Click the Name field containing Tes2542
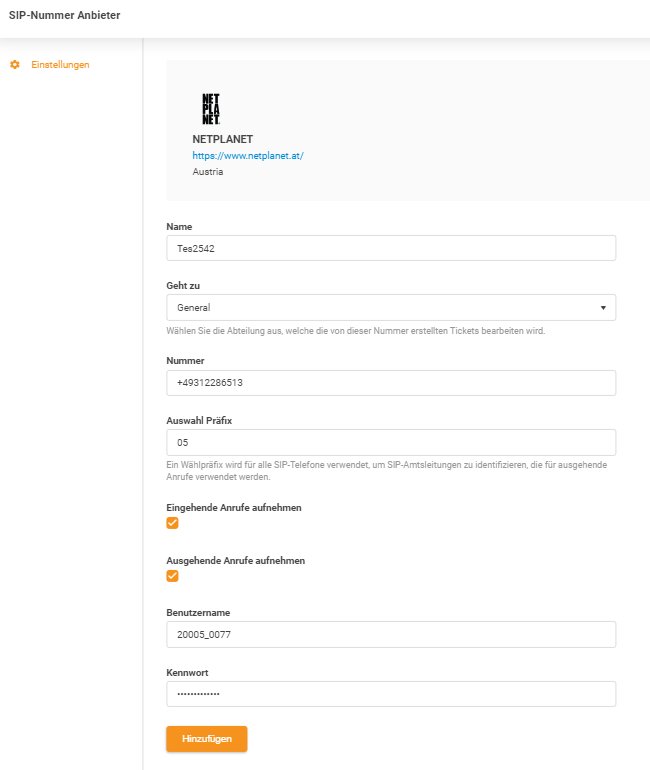This screenshot has width=650, height=770. point(390,249)
